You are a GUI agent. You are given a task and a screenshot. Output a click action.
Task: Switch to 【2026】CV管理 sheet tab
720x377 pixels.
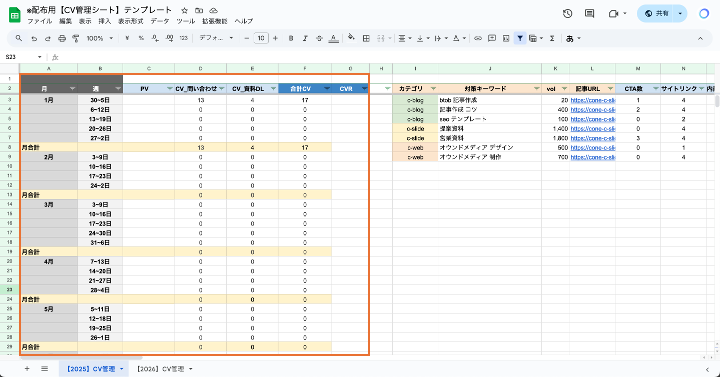(x=161, y=369)
